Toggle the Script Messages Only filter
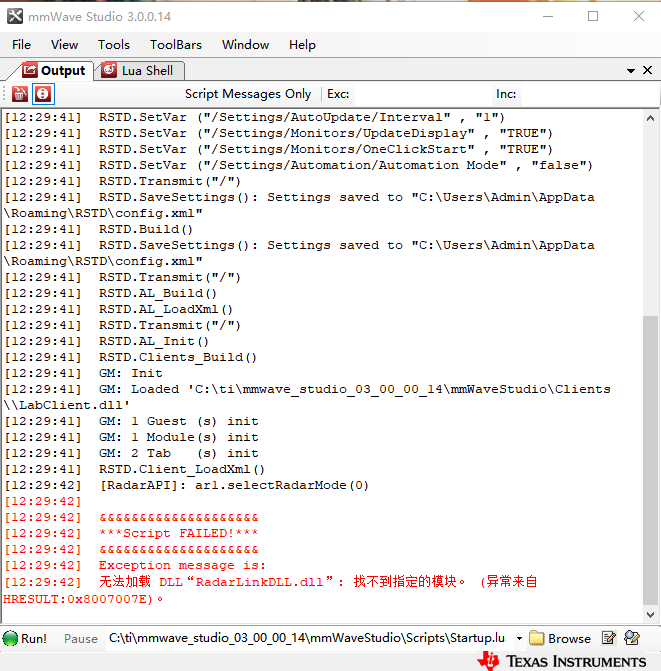 (248, 94)
